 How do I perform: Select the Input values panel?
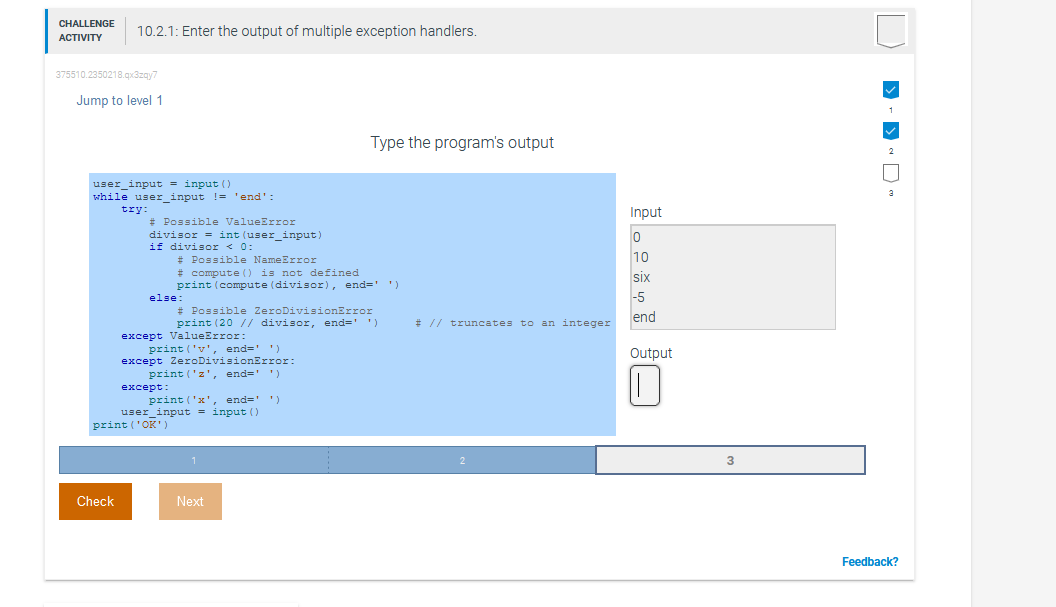tap(732, 277)
